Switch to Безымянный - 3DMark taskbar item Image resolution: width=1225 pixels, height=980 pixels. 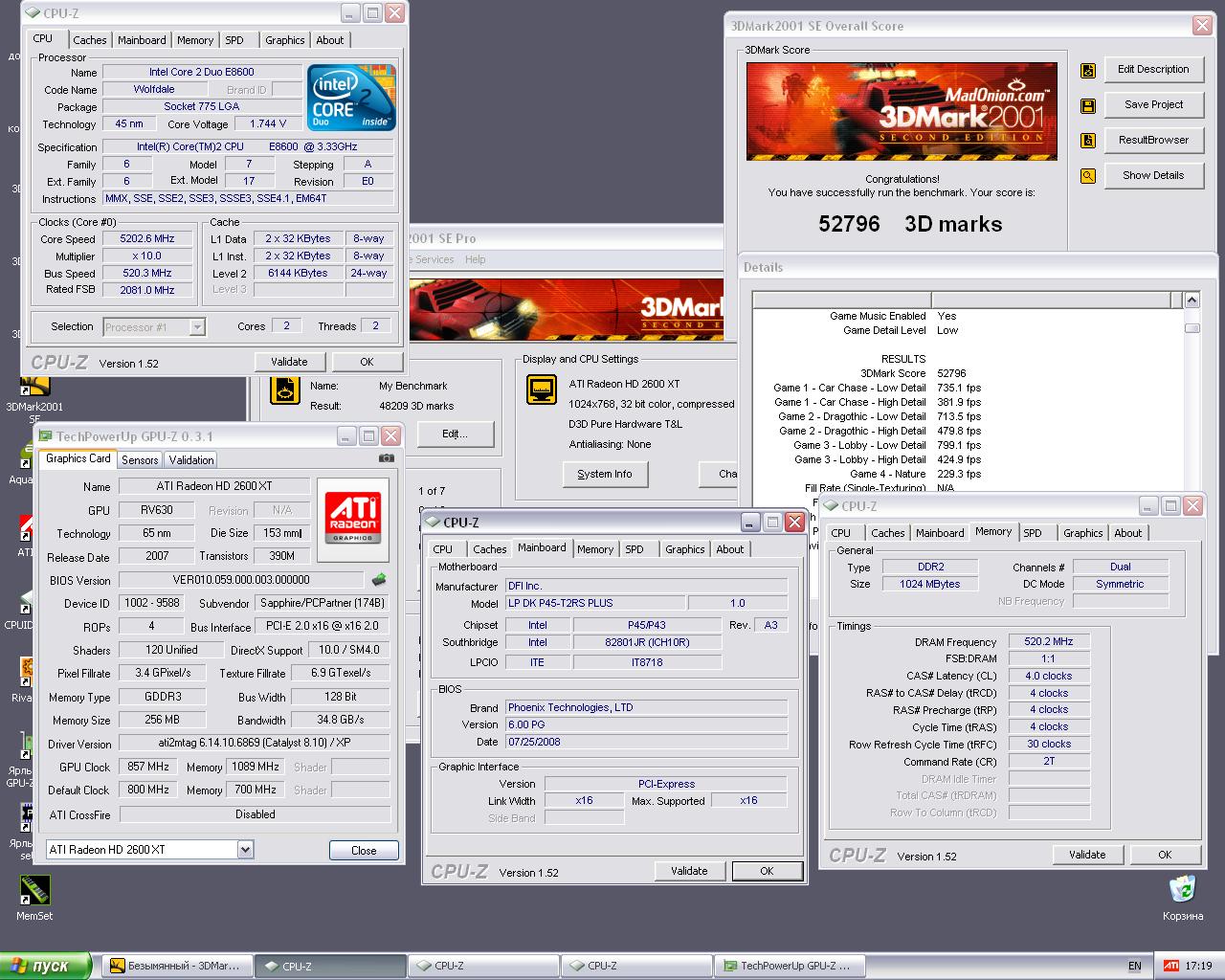click(178, 966)
